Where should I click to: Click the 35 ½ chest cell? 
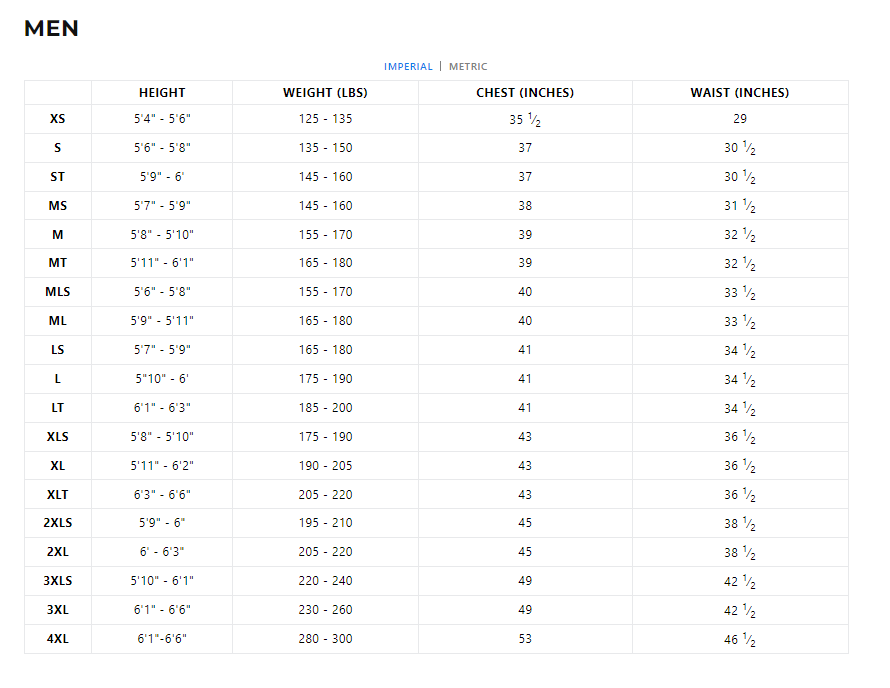[525, 120]
